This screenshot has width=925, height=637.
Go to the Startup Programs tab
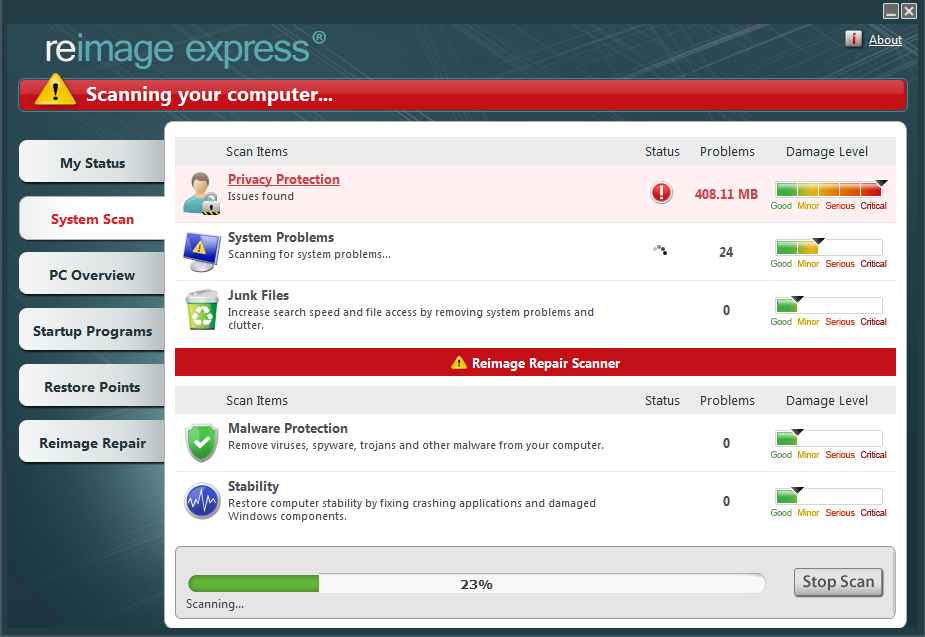92,331
